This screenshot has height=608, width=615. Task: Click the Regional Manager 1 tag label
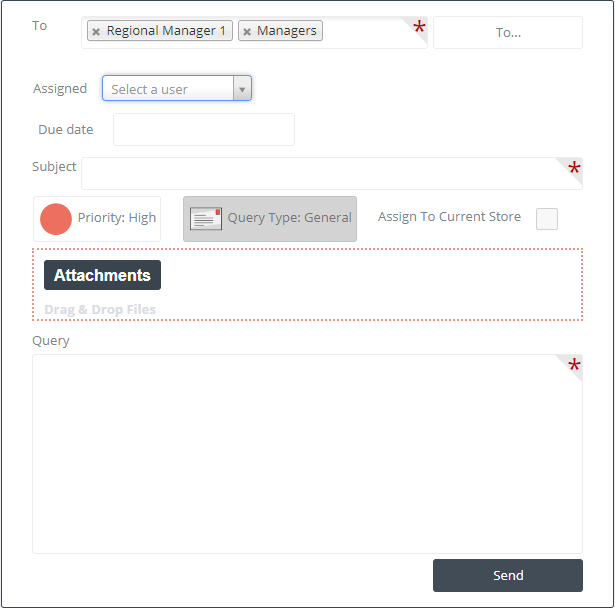tap(166, 31)
